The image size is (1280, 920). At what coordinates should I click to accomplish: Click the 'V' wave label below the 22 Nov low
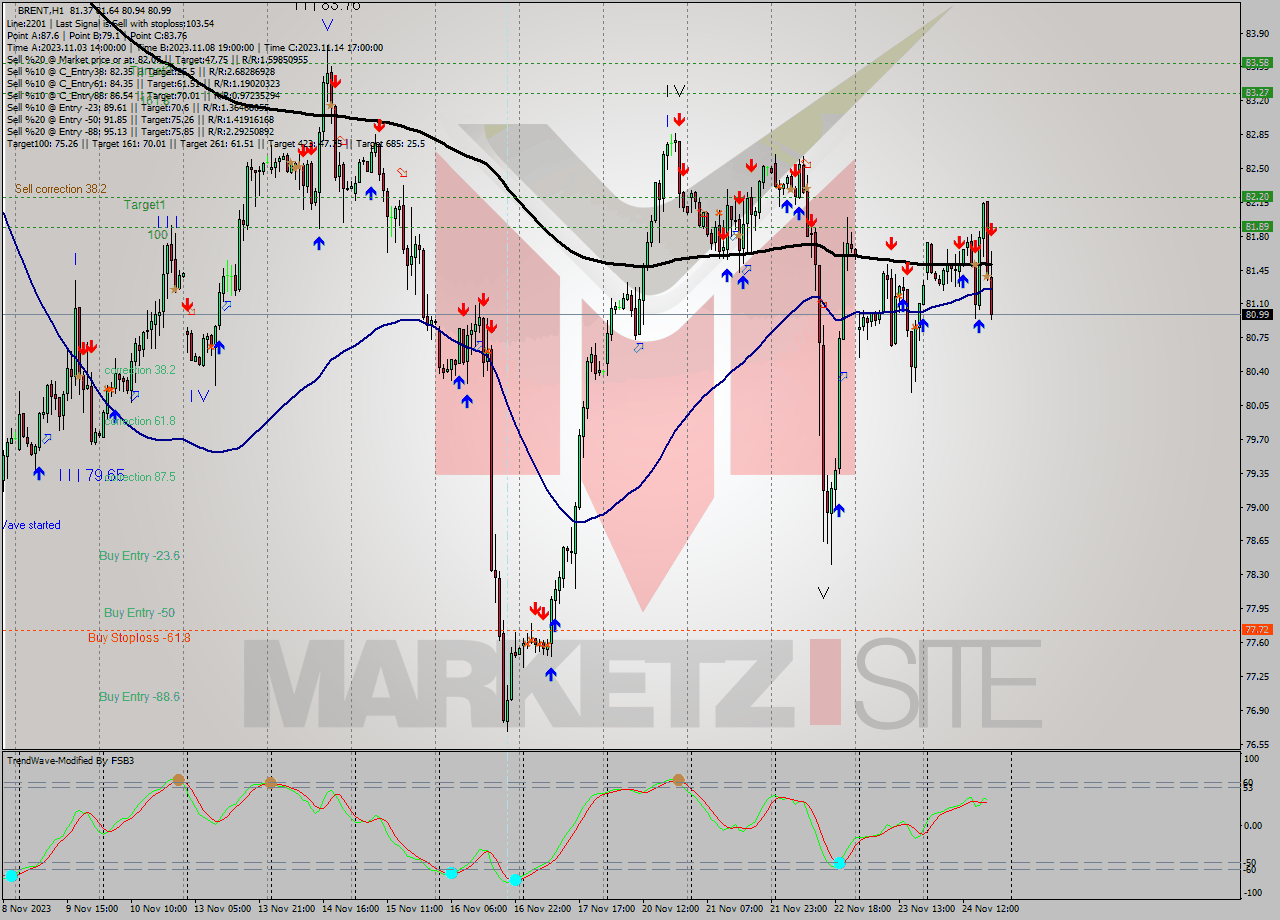(x=823, y=593)
